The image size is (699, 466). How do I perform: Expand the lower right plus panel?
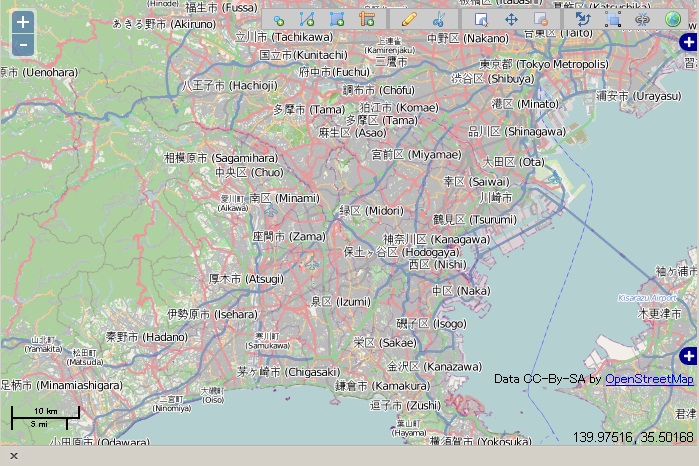pyautogui.click(x=688, y=356)
